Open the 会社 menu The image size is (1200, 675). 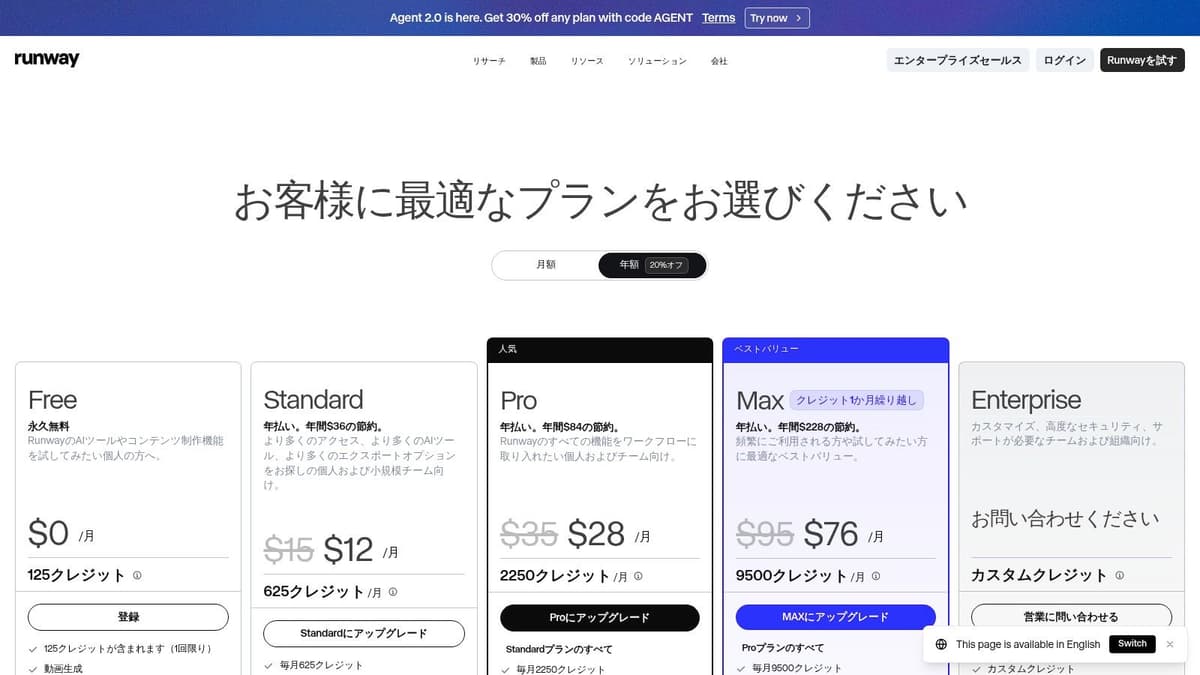click(719, 61)
